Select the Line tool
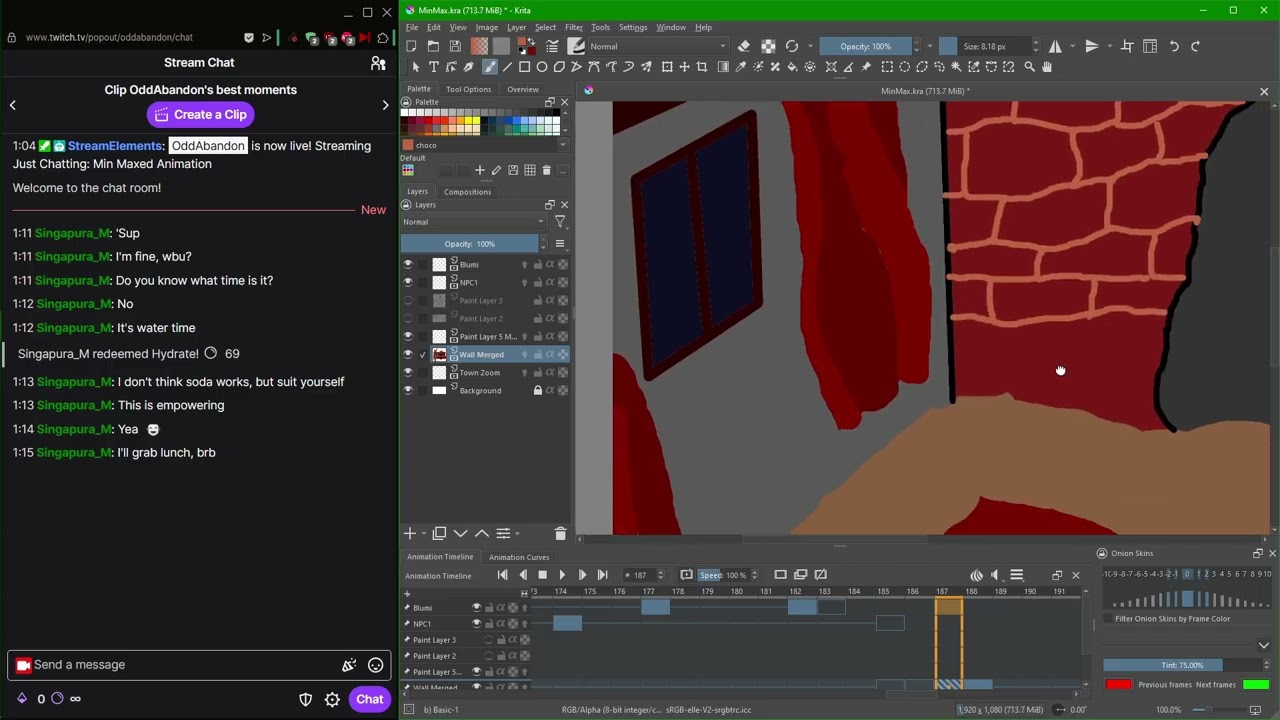 [x=507, y=67]
